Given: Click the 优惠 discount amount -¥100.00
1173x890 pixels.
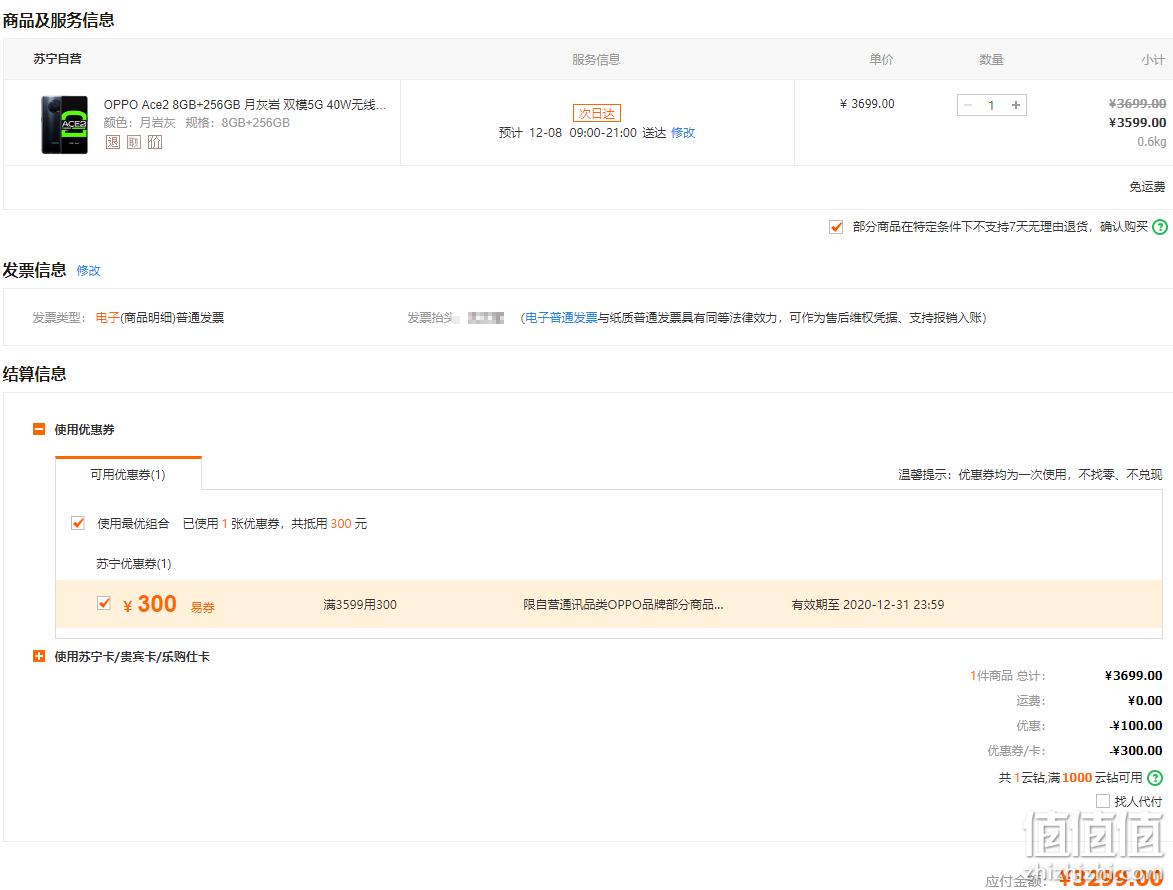Looking at the screenshot, I should pyautogui.click(x=1136, y=725).
